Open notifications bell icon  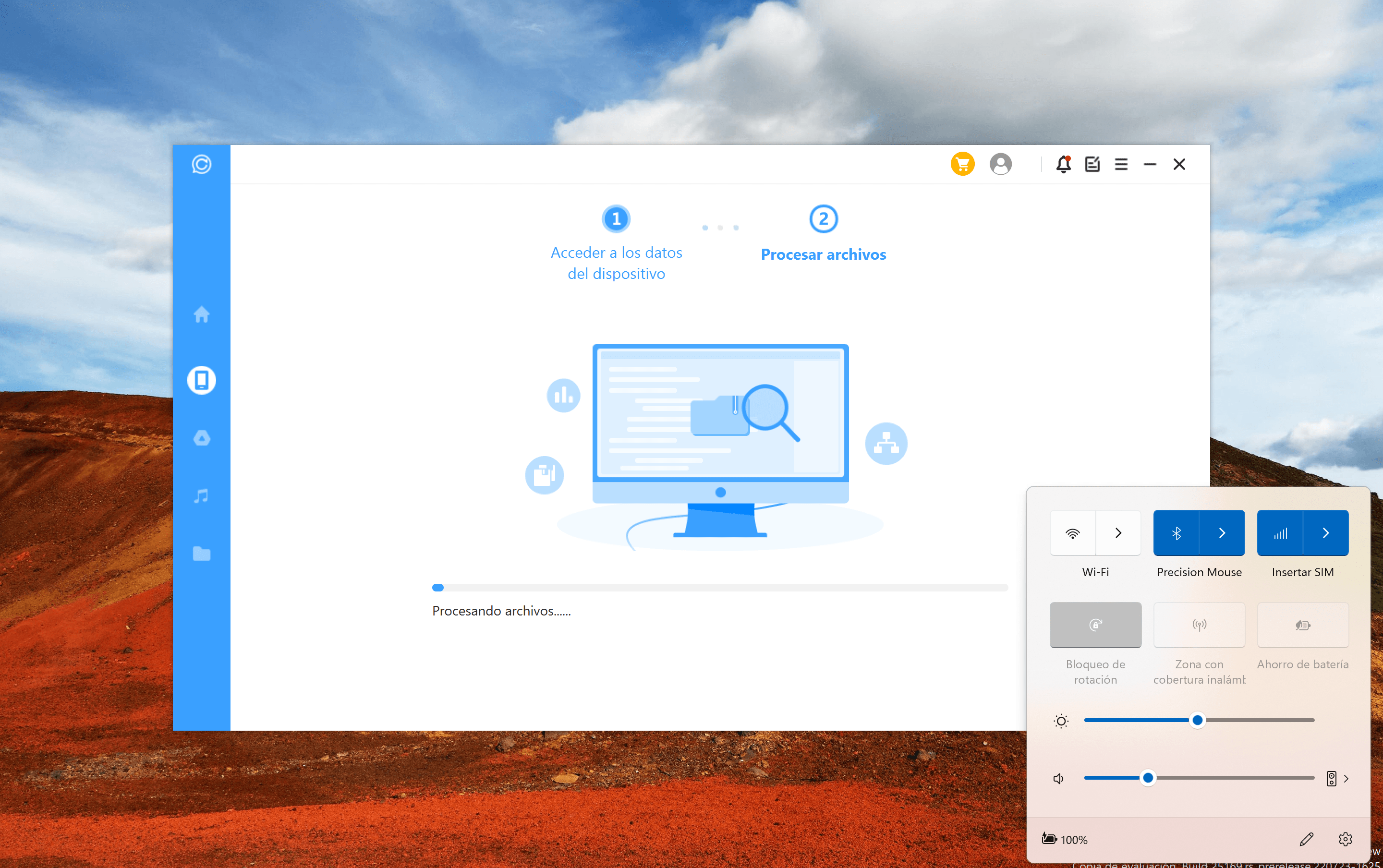click(x=1063, y=164)
